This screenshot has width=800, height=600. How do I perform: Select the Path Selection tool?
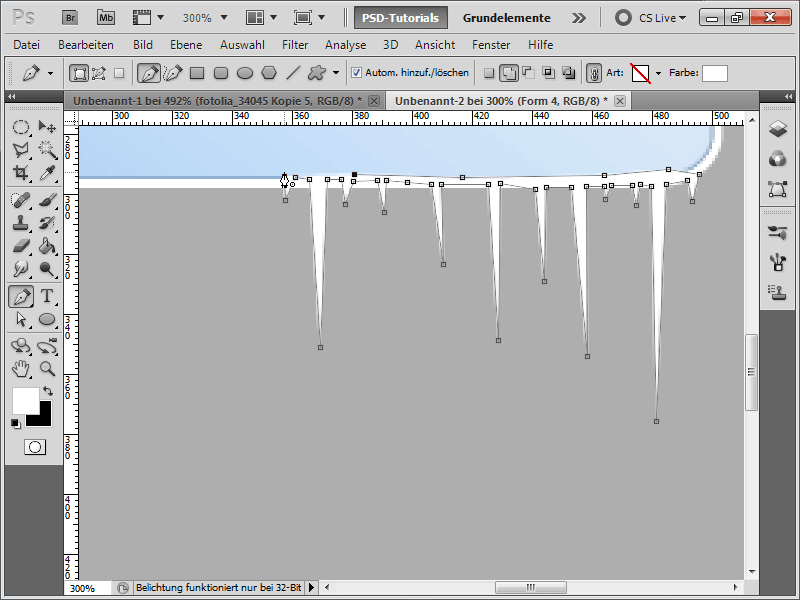point(21,319)
